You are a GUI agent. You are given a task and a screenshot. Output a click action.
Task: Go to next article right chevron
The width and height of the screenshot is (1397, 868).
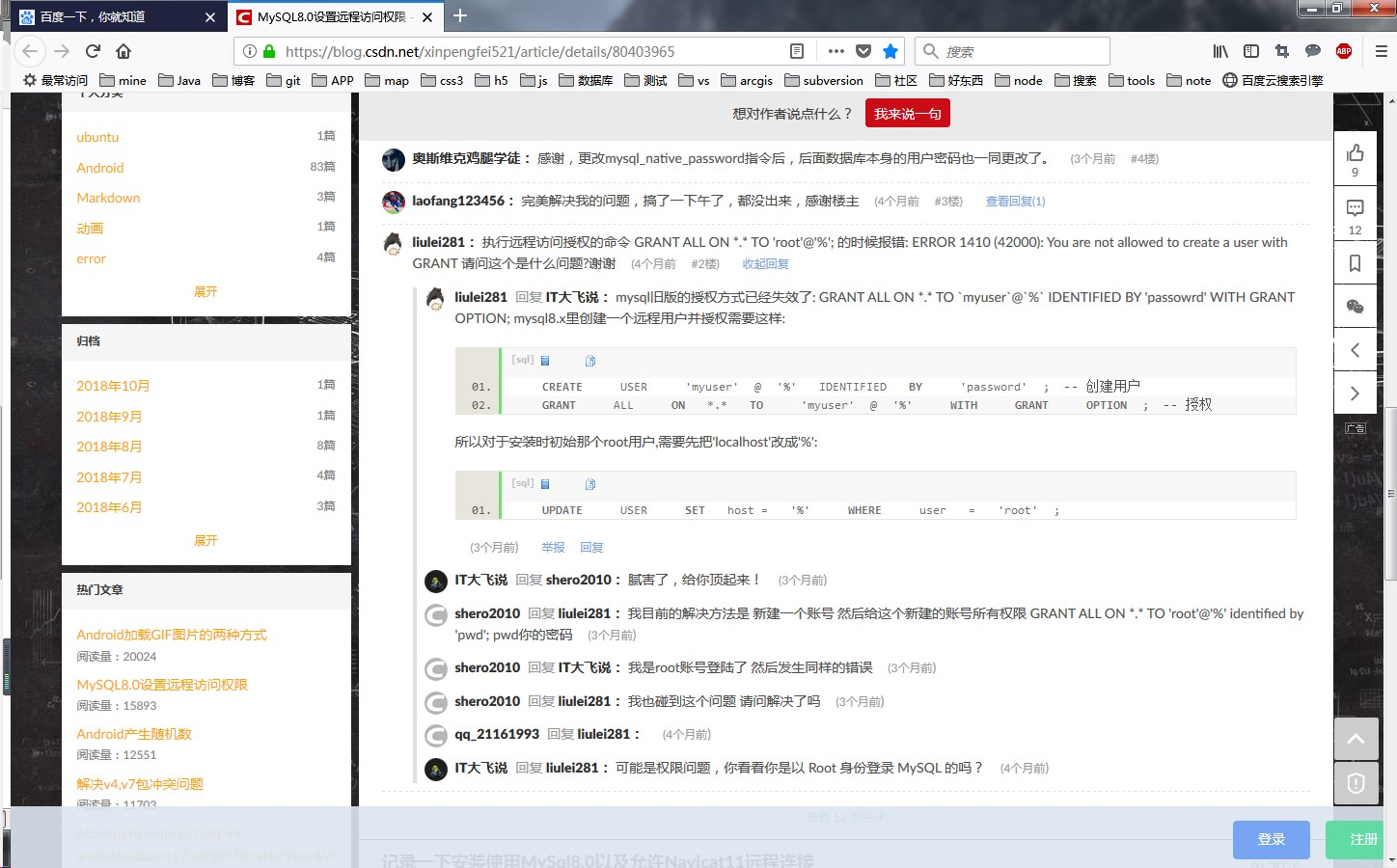(x=1356, y=393)
